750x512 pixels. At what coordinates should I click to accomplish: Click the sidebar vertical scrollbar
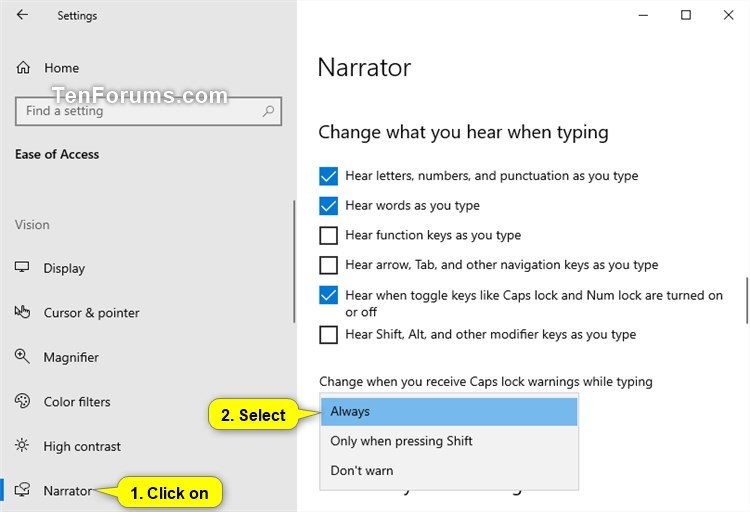click(x=294, y=261)
